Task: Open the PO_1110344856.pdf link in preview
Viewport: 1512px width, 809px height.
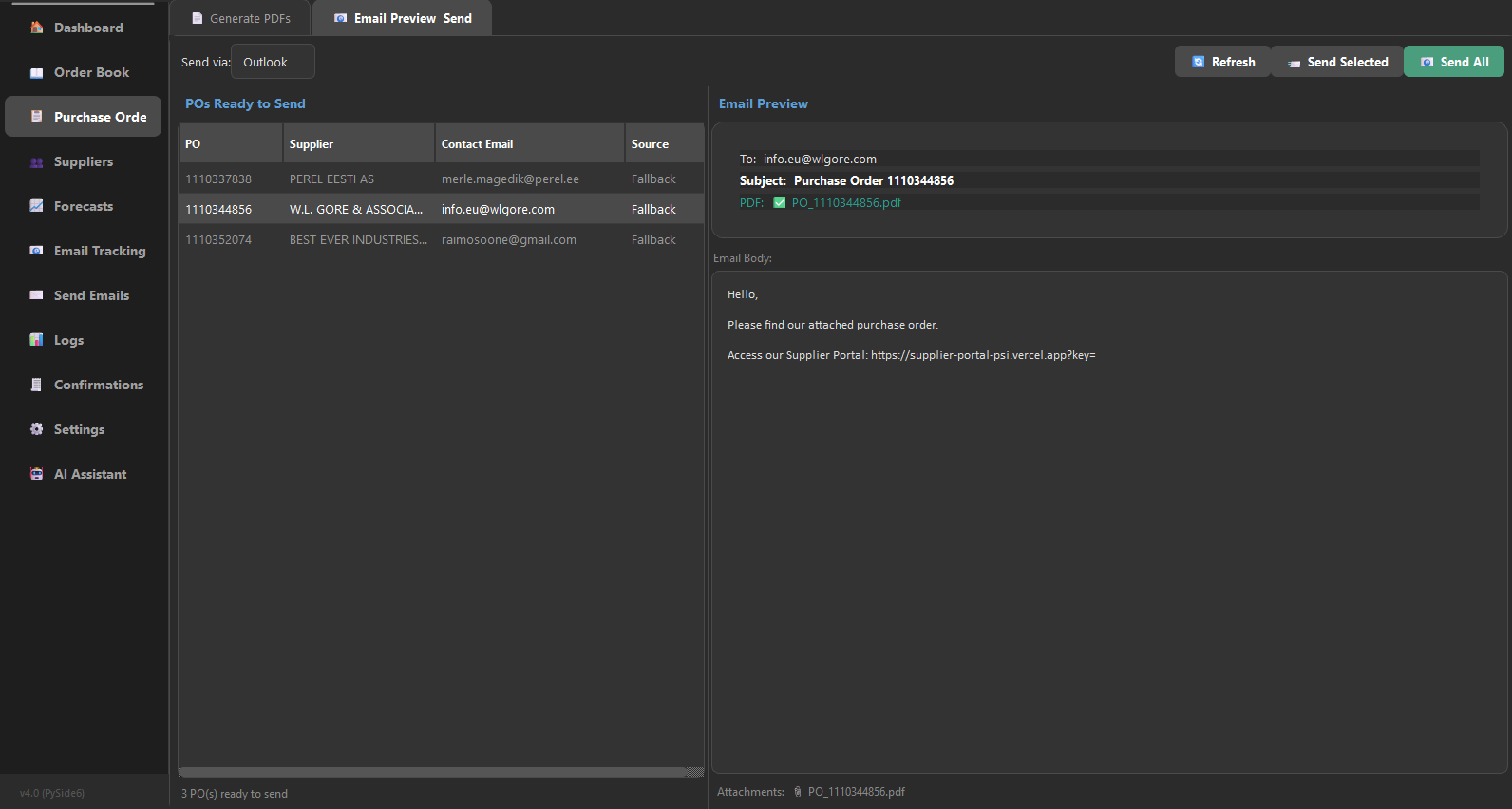Action: pyautogui.click(x=846, y=202)
